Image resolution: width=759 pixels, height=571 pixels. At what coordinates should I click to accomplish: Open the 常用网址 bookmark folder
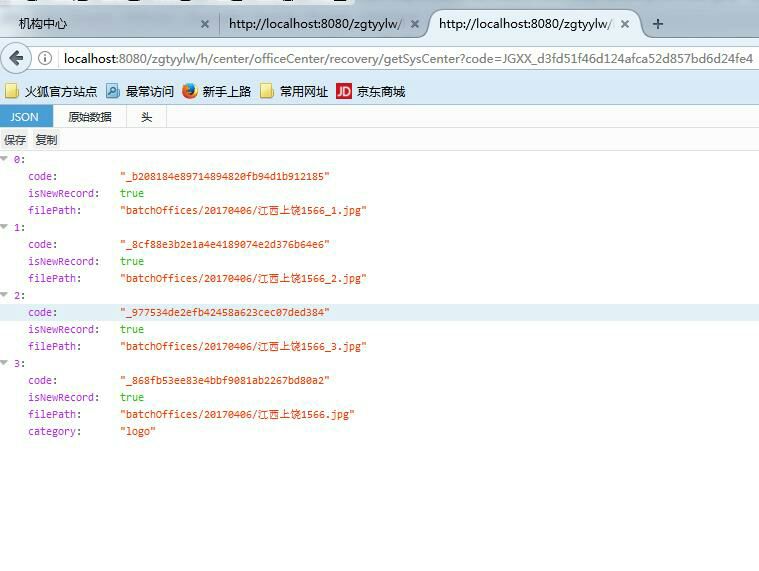(294, 91)
